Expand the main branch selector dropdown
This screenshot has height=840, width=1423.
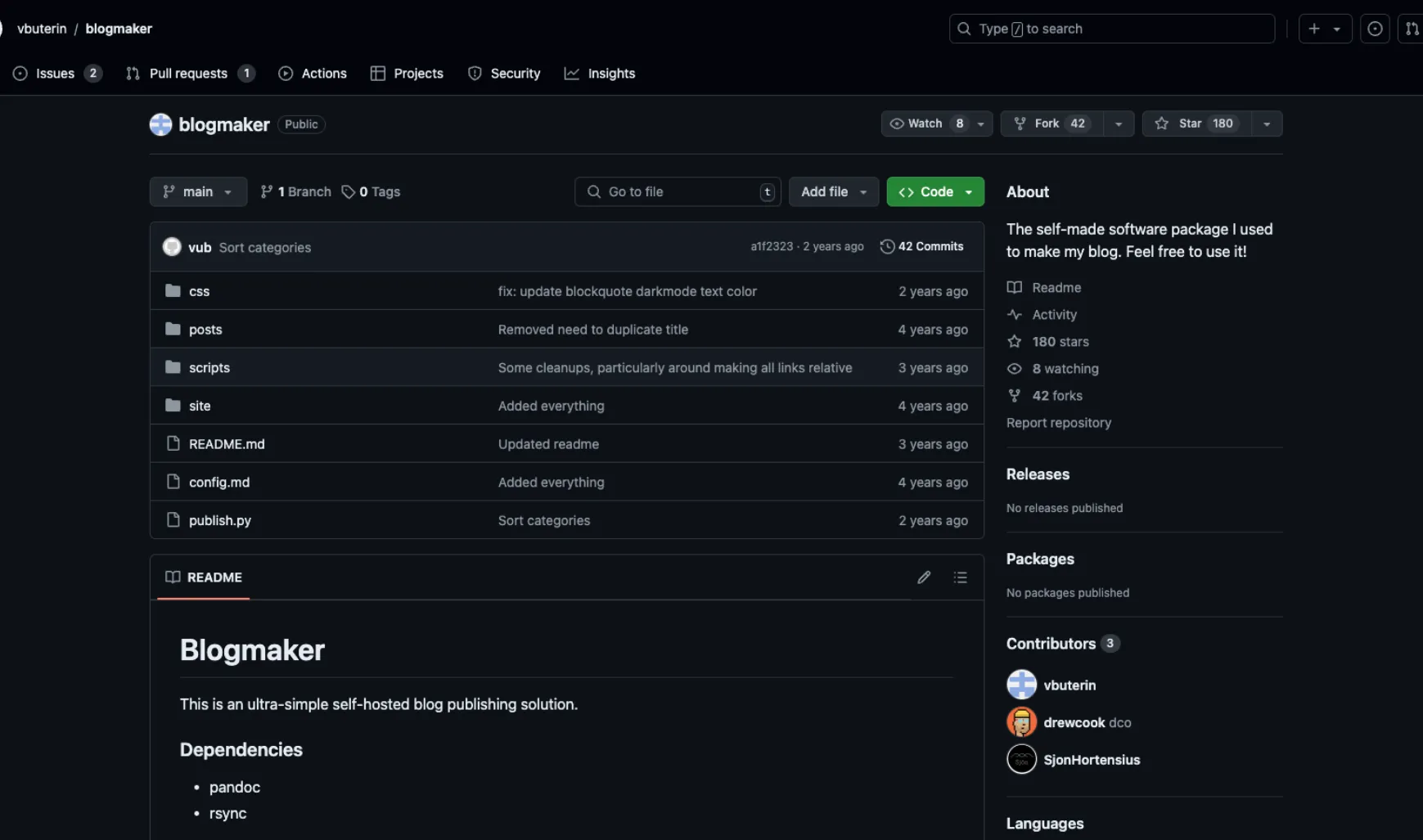198,191
